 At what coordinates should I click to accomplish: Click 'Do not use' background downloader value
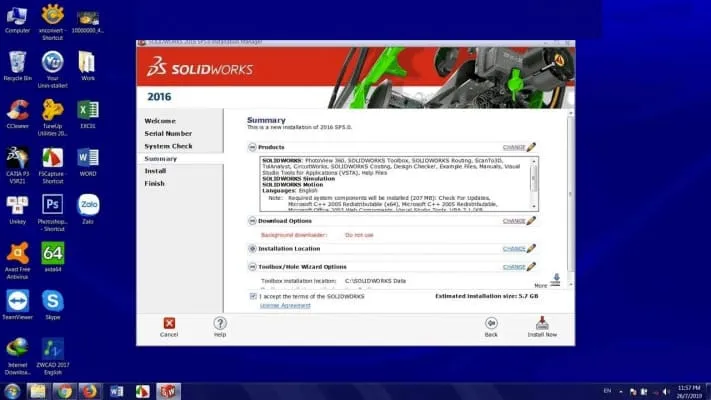[x=359, y=235]
